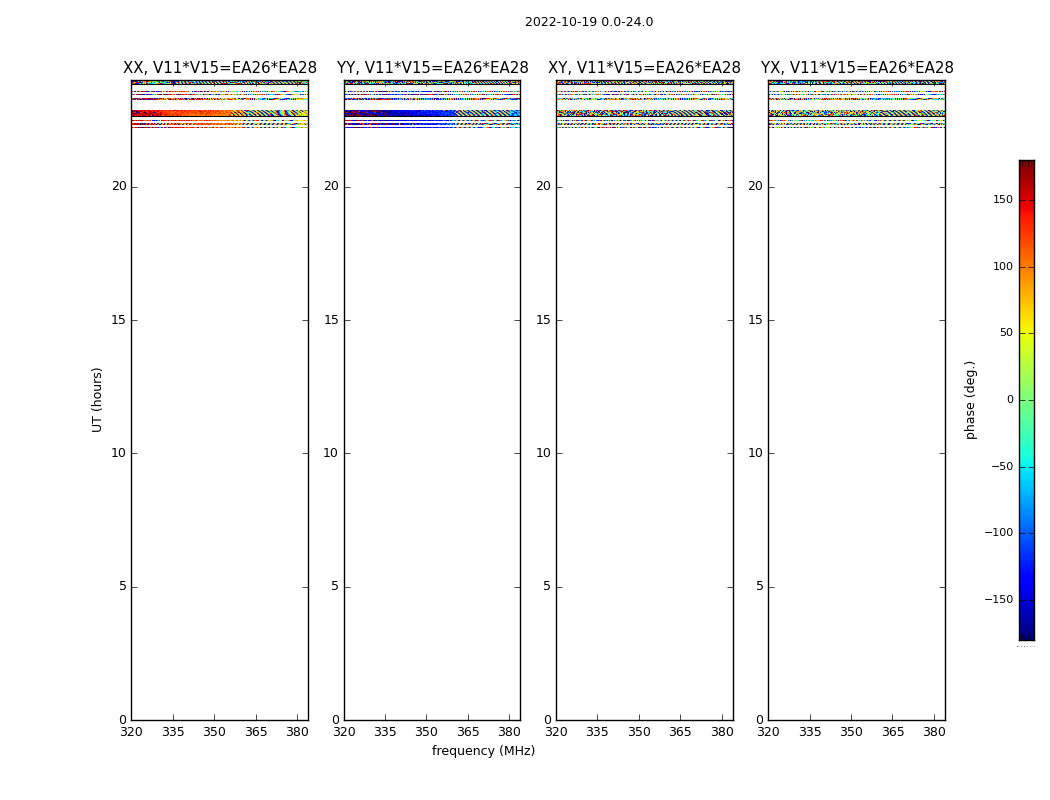Viewport: 1050px width, 800px height.
Task: Click the "UT (hours)" axis label
Action: (97, 400)
